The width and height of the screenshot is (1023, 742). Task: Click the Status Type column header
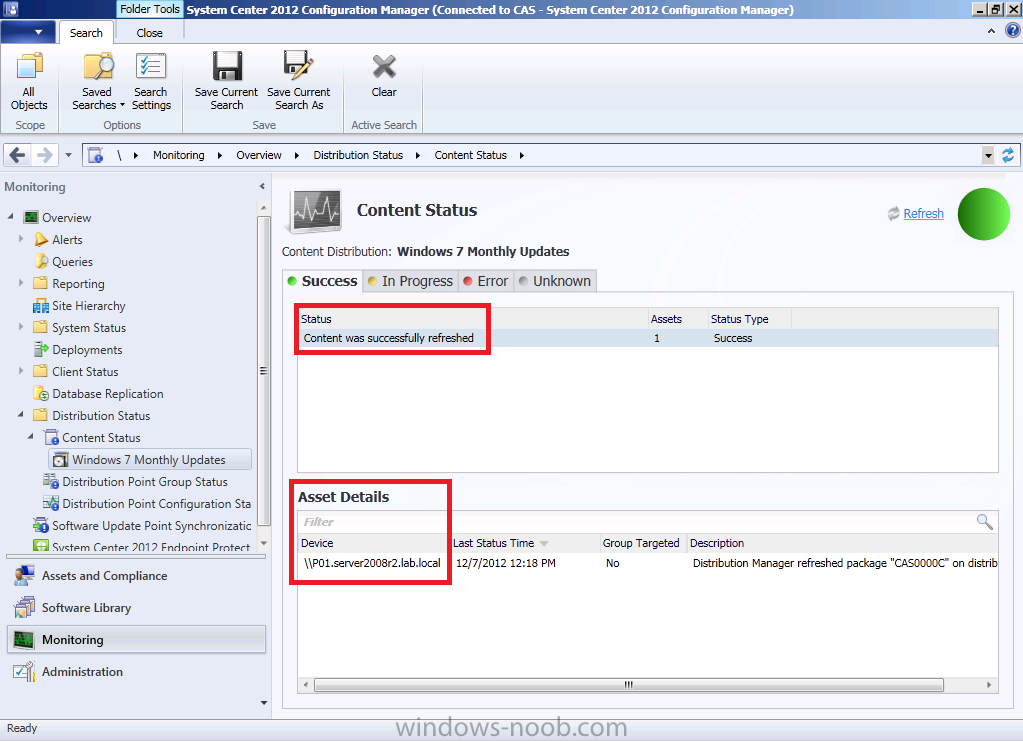750,319
